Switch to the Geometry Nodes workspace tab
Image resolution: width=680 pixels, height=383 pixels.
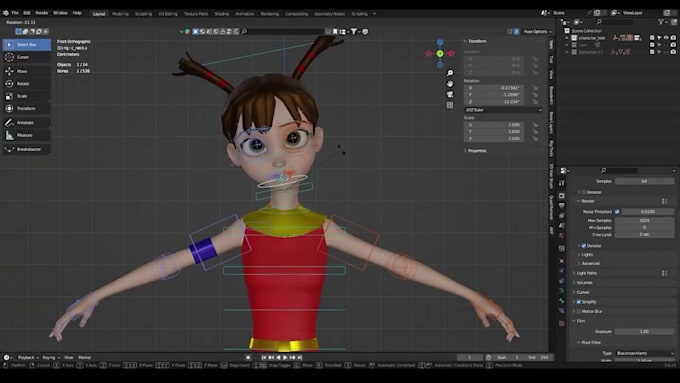330,14
